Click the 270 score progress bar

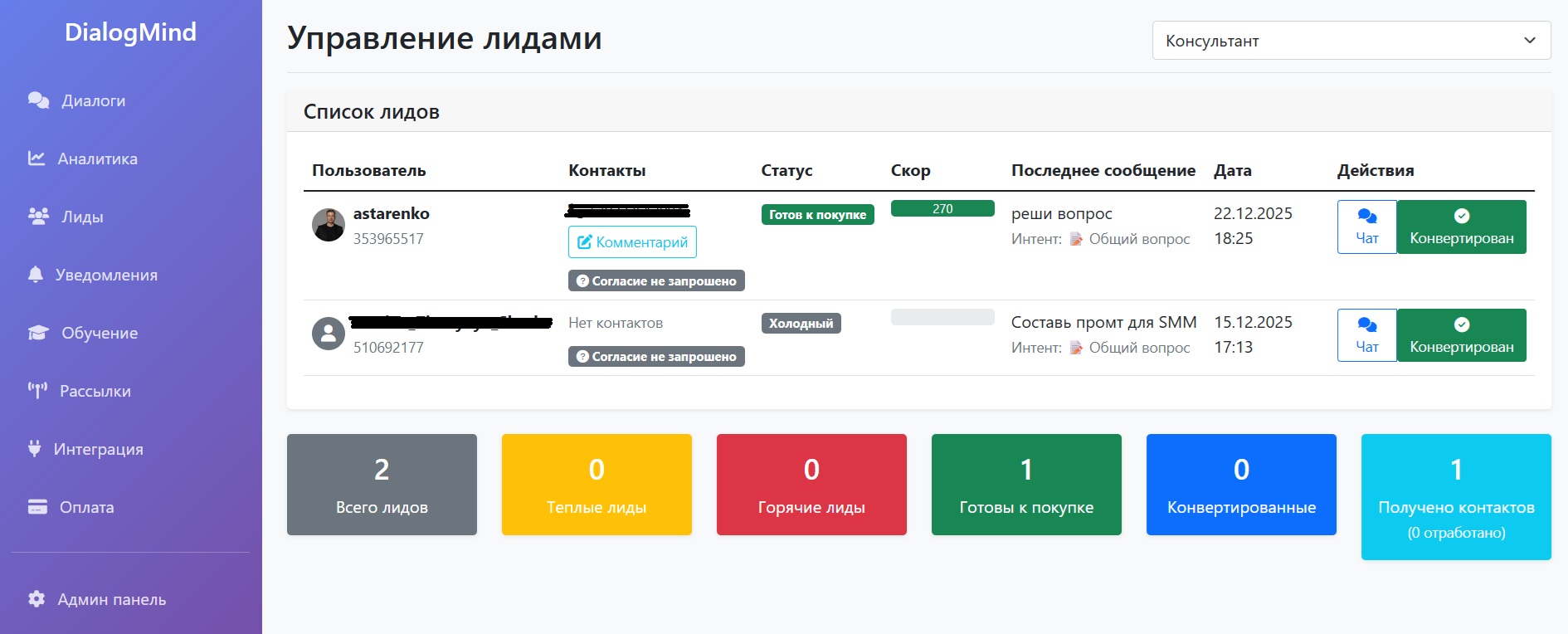pyautogui.click(x=942, y=208)
